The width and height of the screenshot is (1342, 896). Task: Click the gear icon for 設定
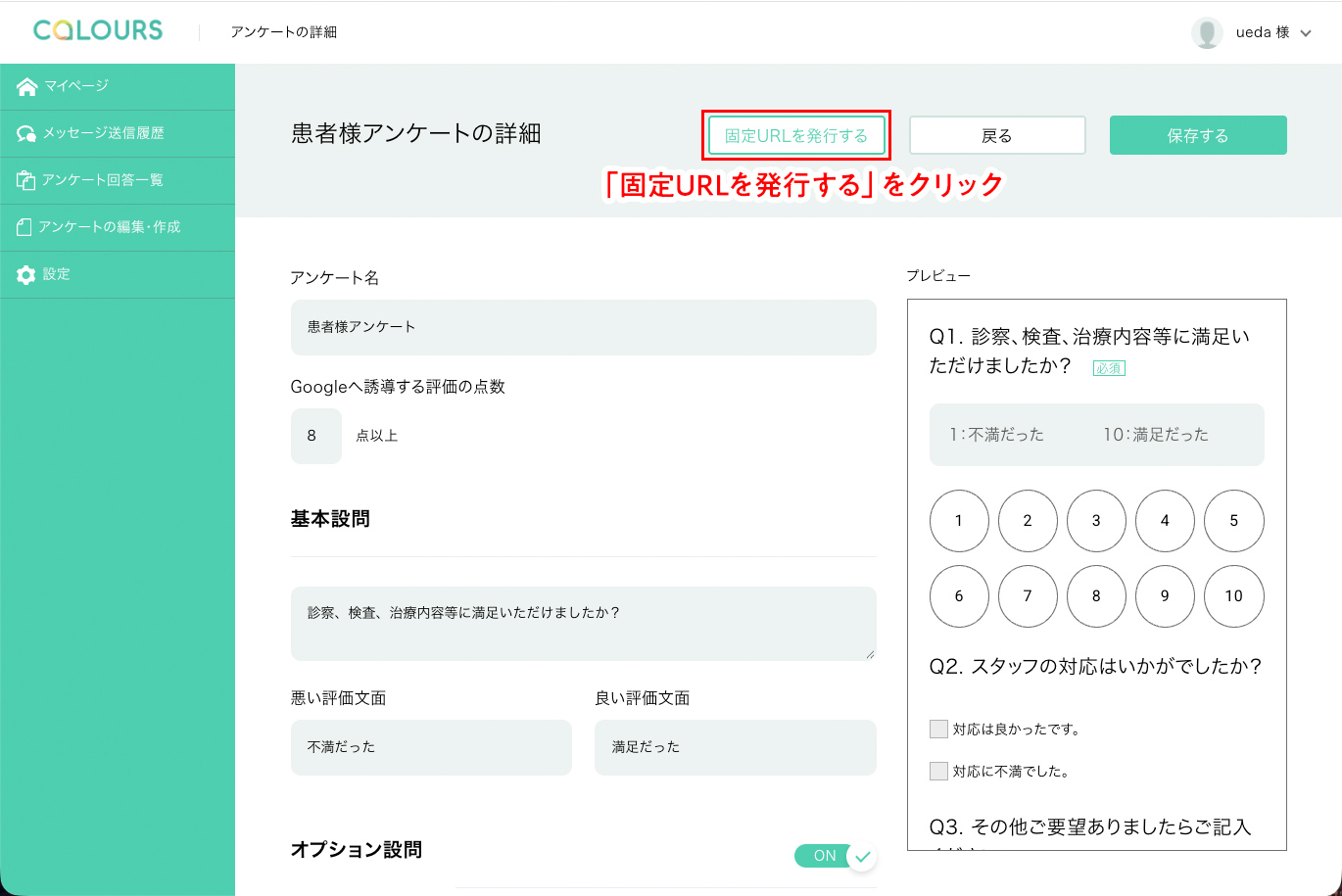[x=26, y=275]
